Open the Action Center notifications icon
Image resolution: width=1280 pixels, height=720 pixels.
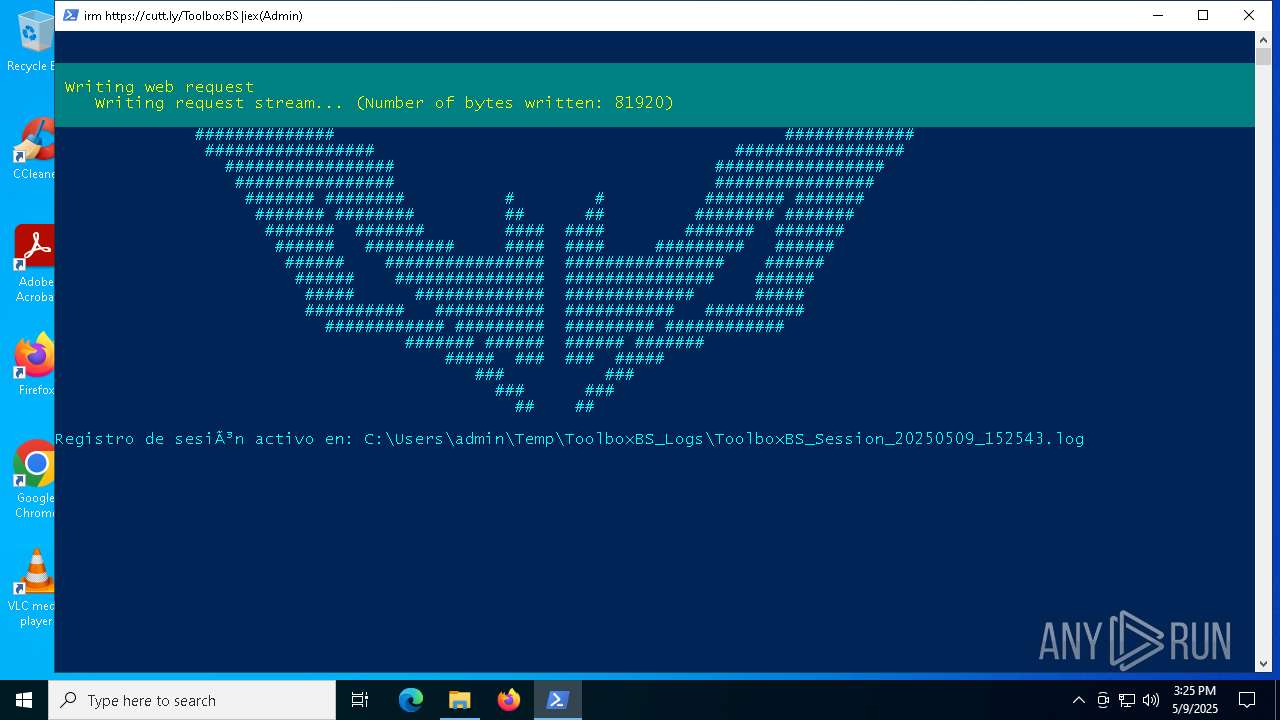click(x=1247, y=700)
